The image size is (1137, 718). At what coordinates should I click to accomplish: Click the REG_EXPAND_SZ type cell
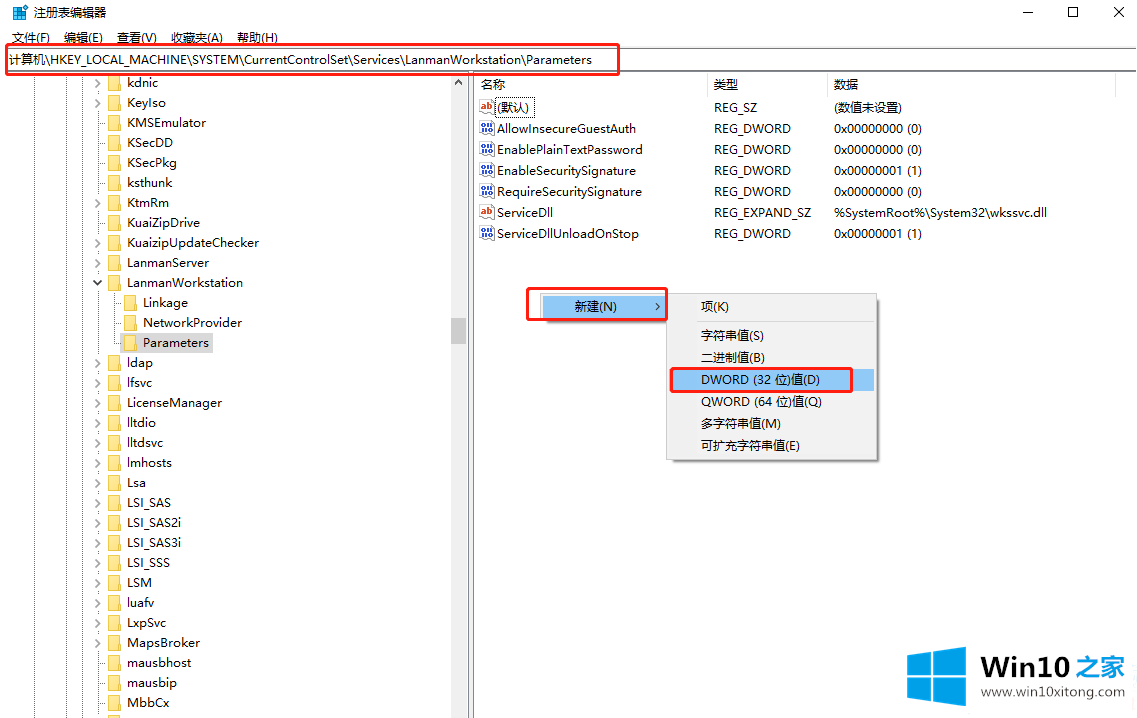[762, 212]
